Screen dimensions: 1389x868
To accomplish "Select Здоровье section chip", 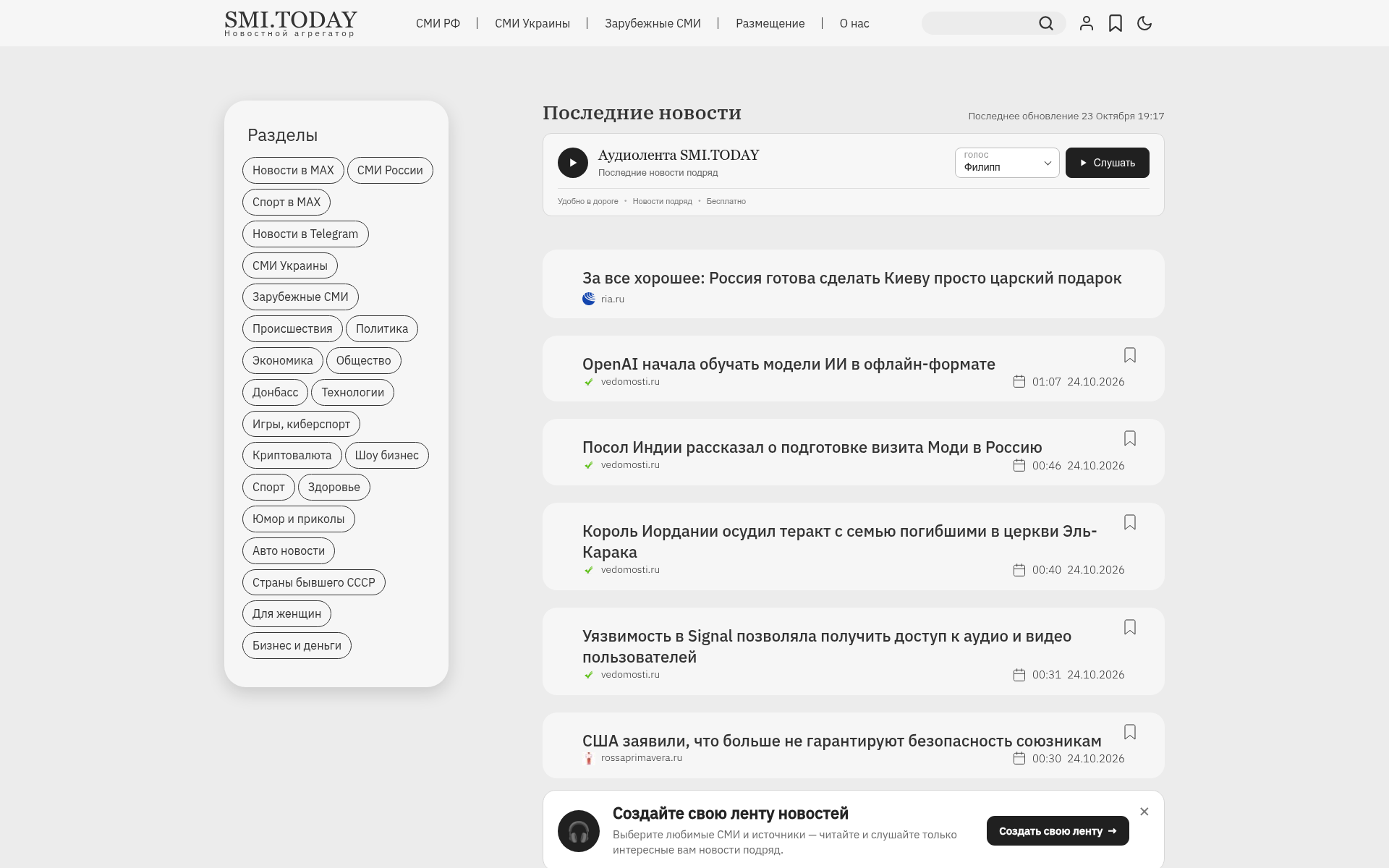I will [x=334, y=488].
